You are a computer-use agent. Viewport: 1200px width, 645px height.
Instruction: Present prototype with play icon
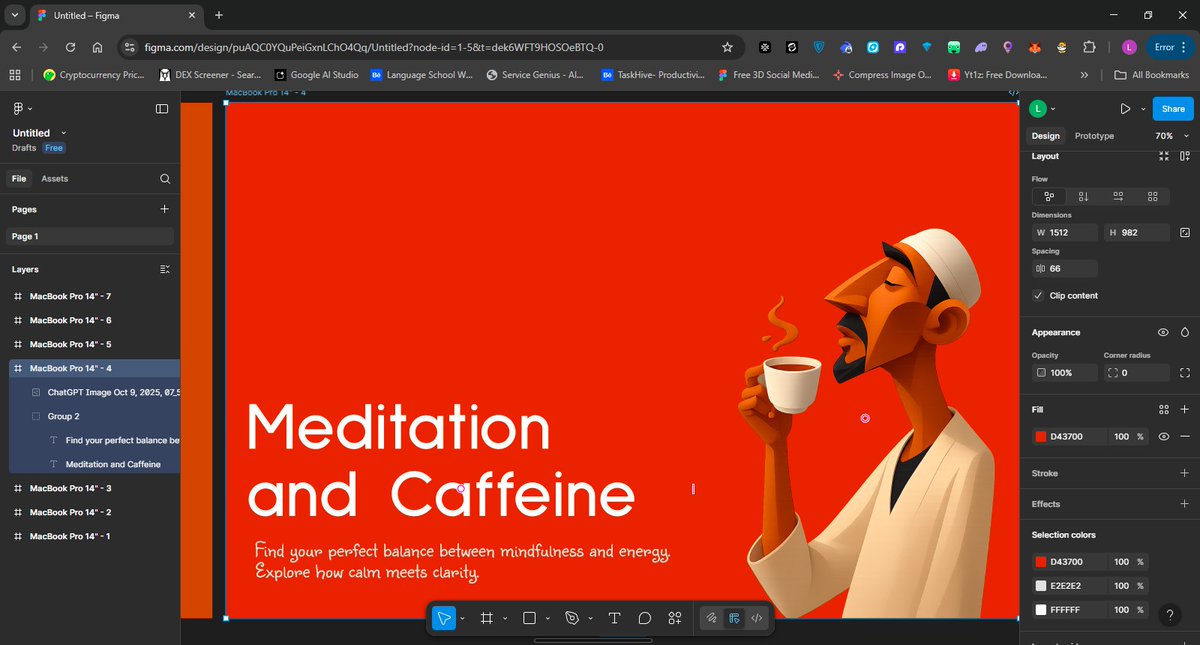[1125, 109]
